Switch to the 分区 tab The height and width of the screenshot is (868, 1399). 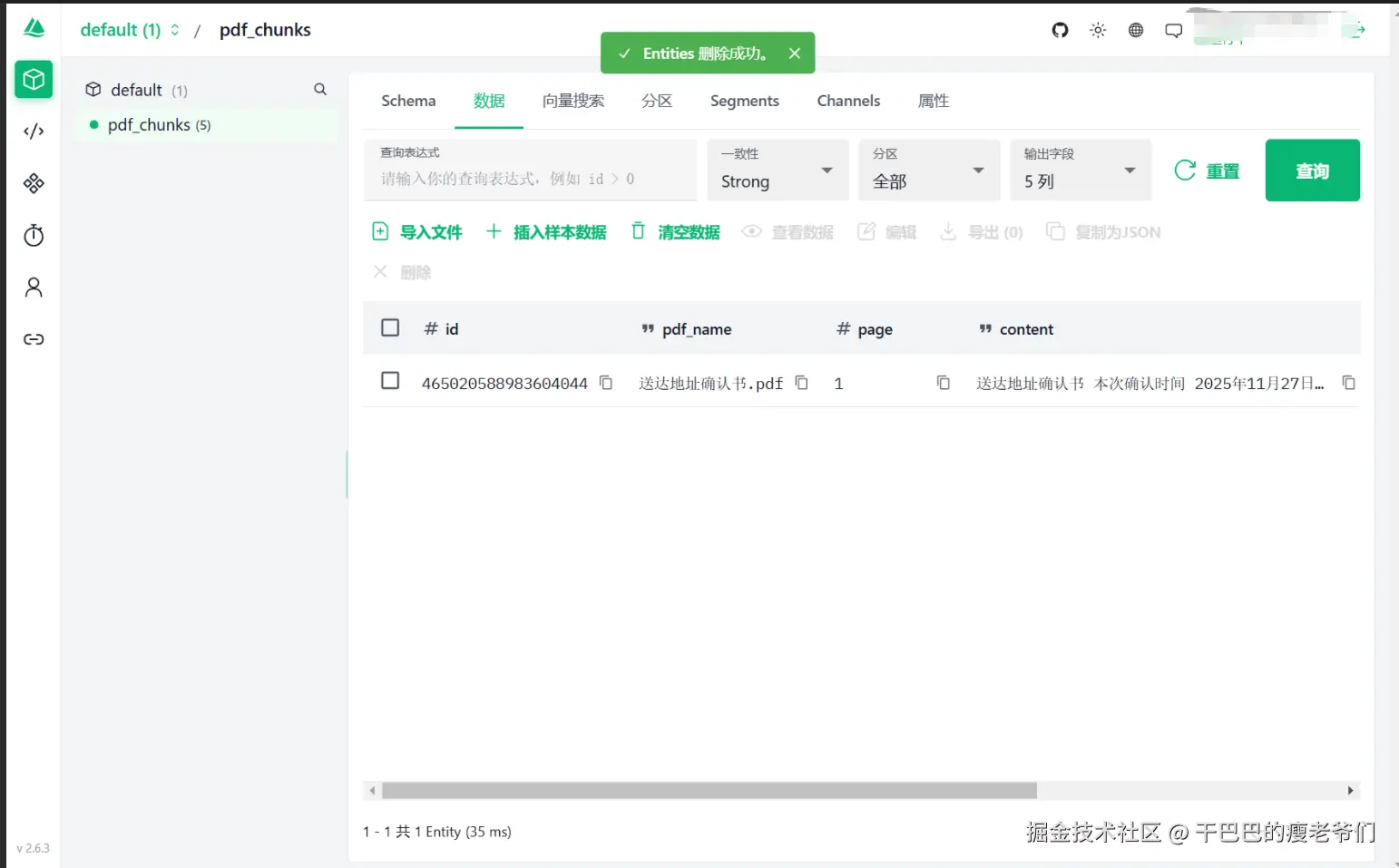pyautogui.click(x=657, y=101)
